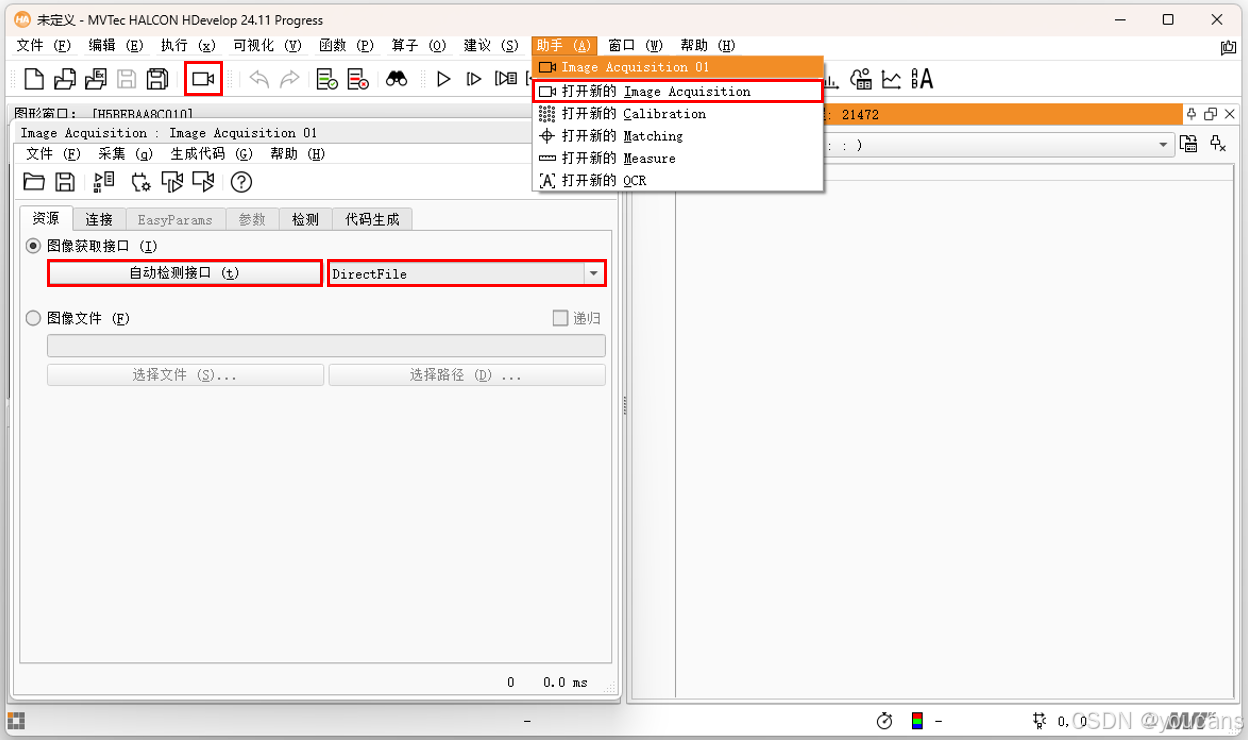Open the feature inspection icon in main toolbar
This screenshot has width=1248, height=740.
(860, 79)
